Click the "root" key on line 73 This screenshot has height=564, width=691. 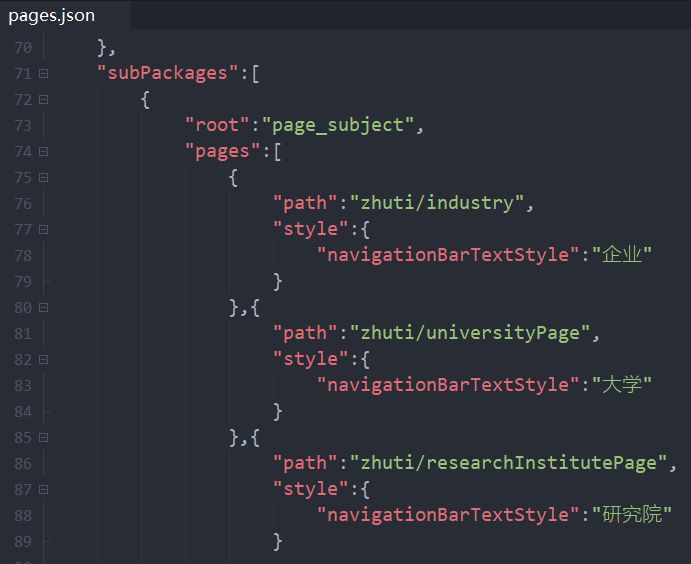(x=214, y=125)
